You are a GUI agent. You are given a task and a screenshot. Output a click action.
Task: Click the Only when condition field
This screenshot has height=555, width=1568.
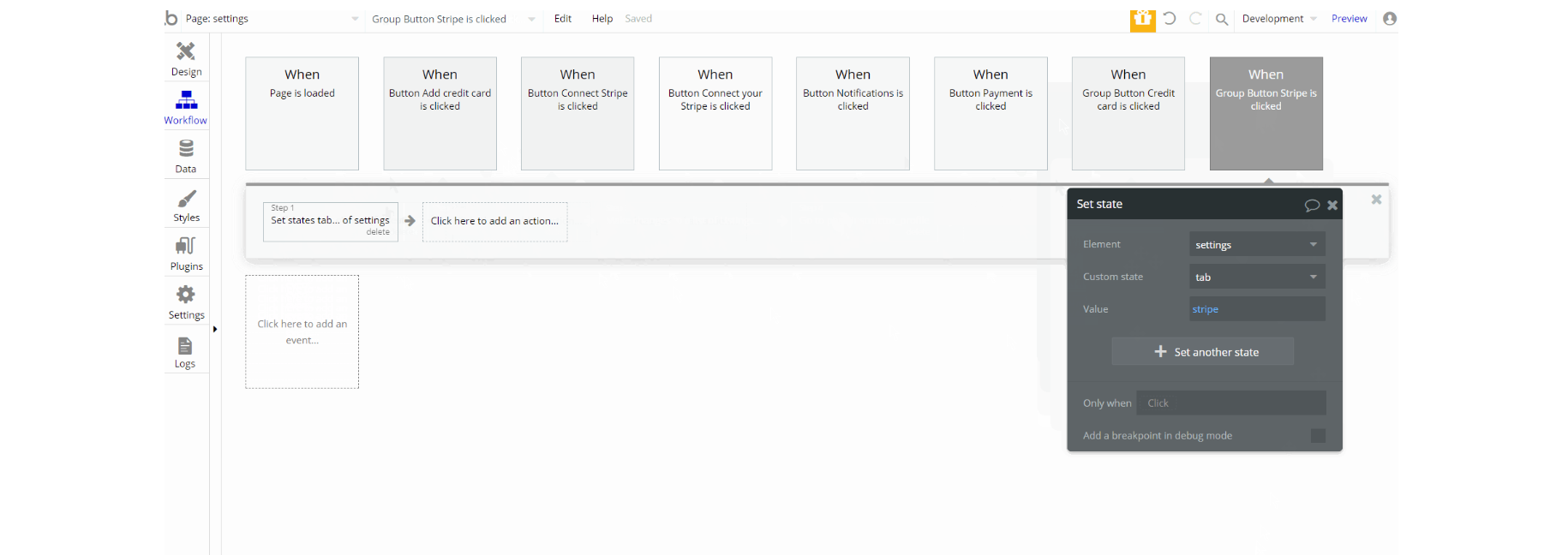(1231, 403)
